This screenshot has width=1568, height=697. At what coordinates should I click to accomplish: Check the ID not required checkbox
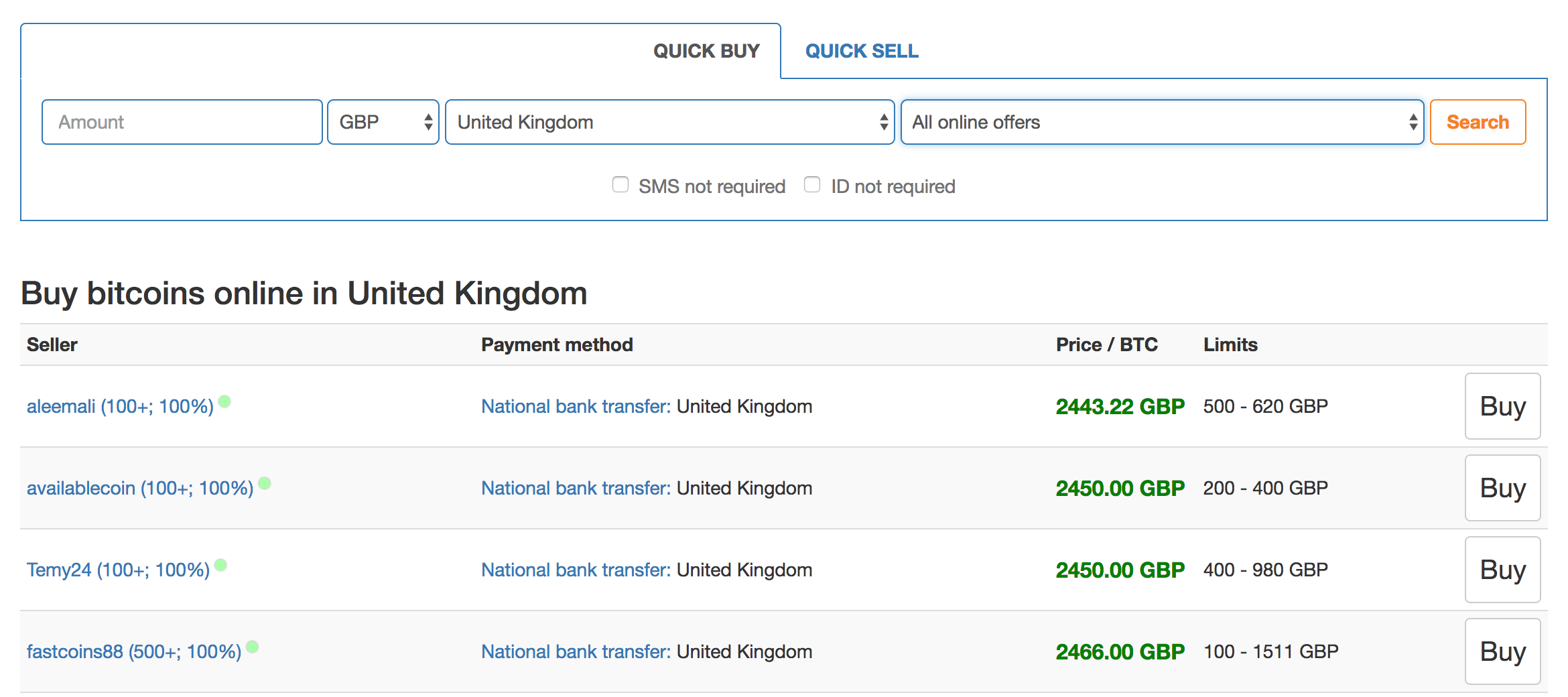pyautogui.click(x=812, y=184)
